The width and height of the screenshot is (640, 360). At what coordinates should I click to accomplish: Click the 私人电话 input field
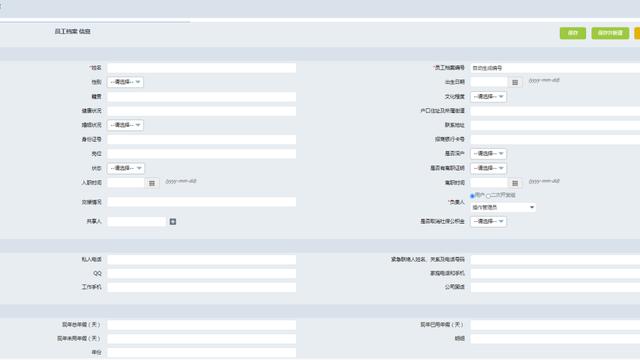click(202, 260)
